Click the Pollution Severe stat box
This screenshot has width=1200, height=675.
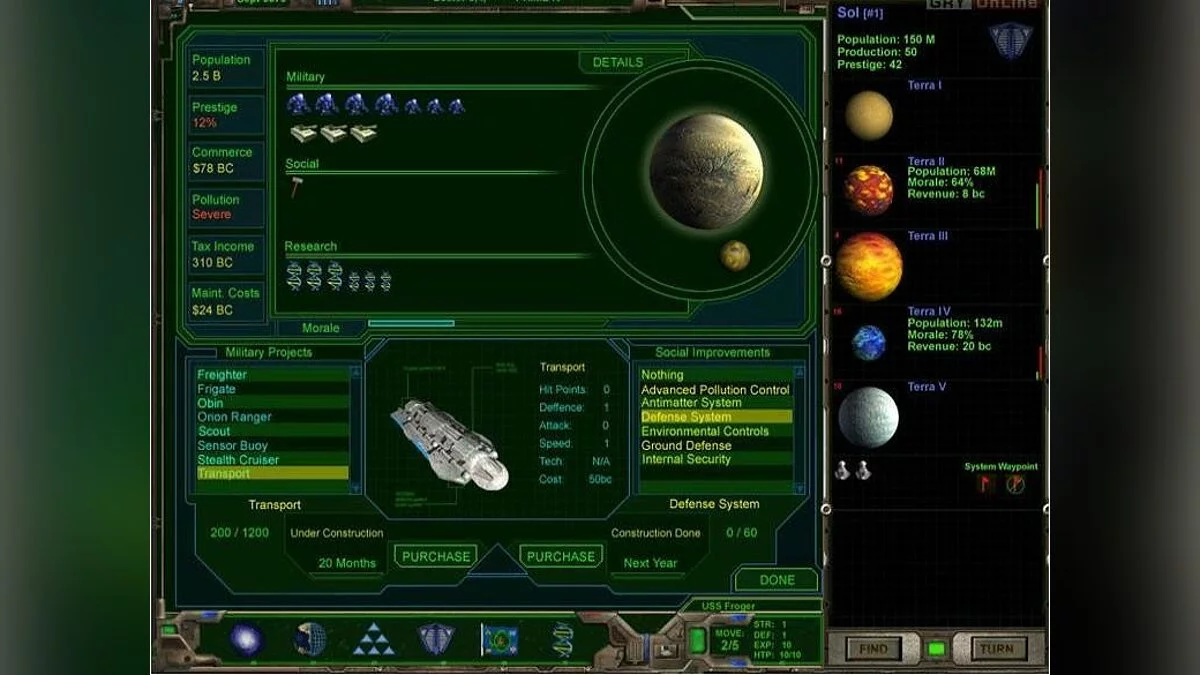click(x=227, y=207)
